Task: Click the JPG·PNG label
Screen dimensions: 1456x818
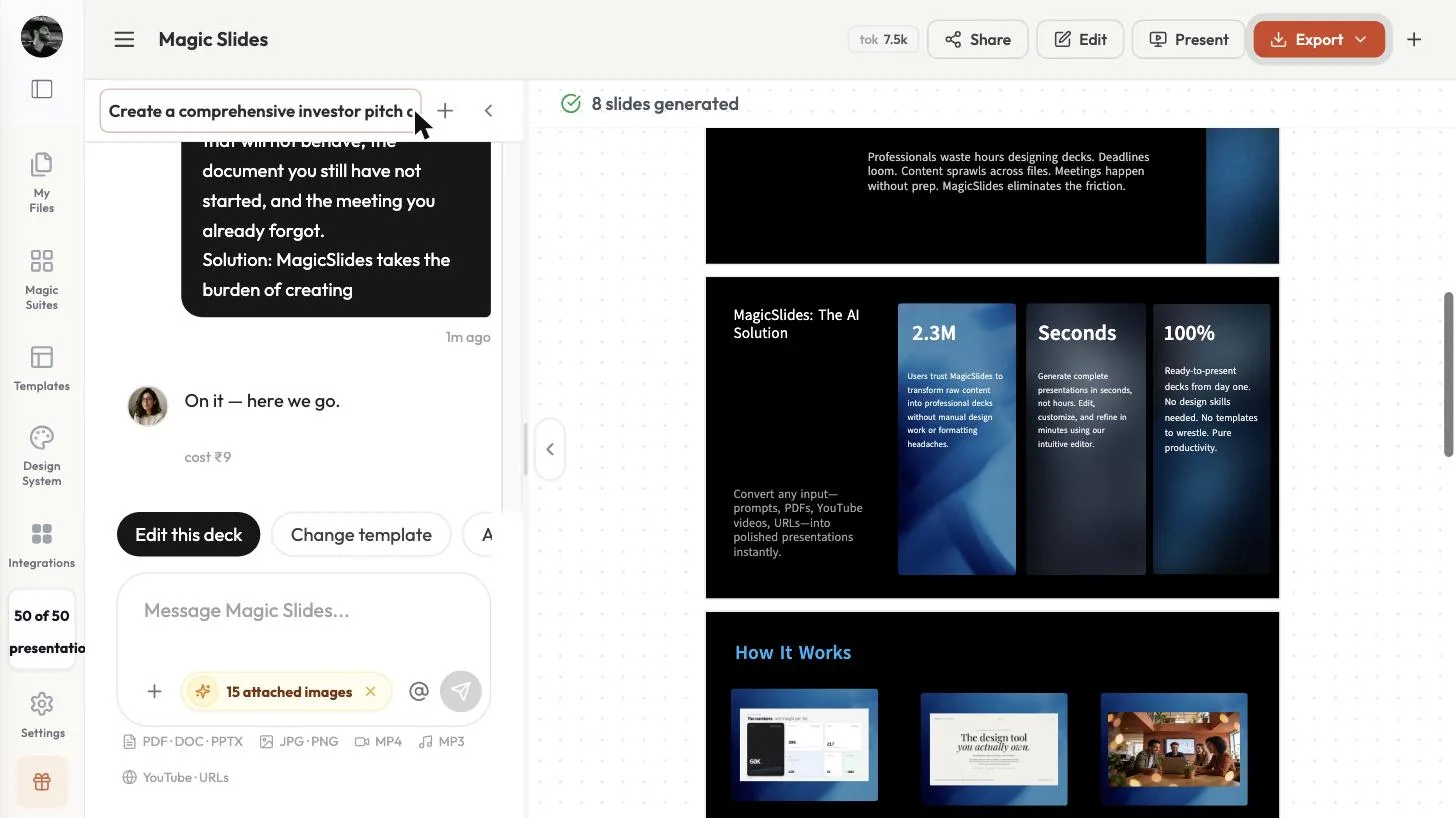Action: [x=299, y=742]
